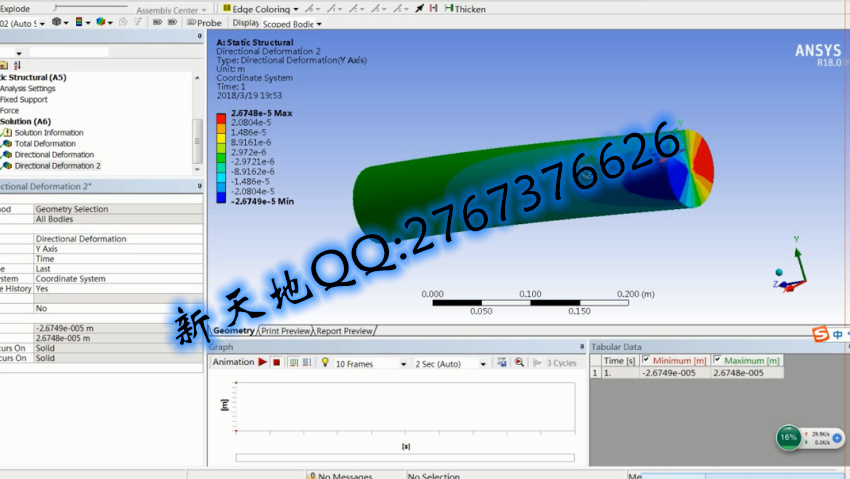Expand the Edge Coloring dropdown

pos(295,8)
